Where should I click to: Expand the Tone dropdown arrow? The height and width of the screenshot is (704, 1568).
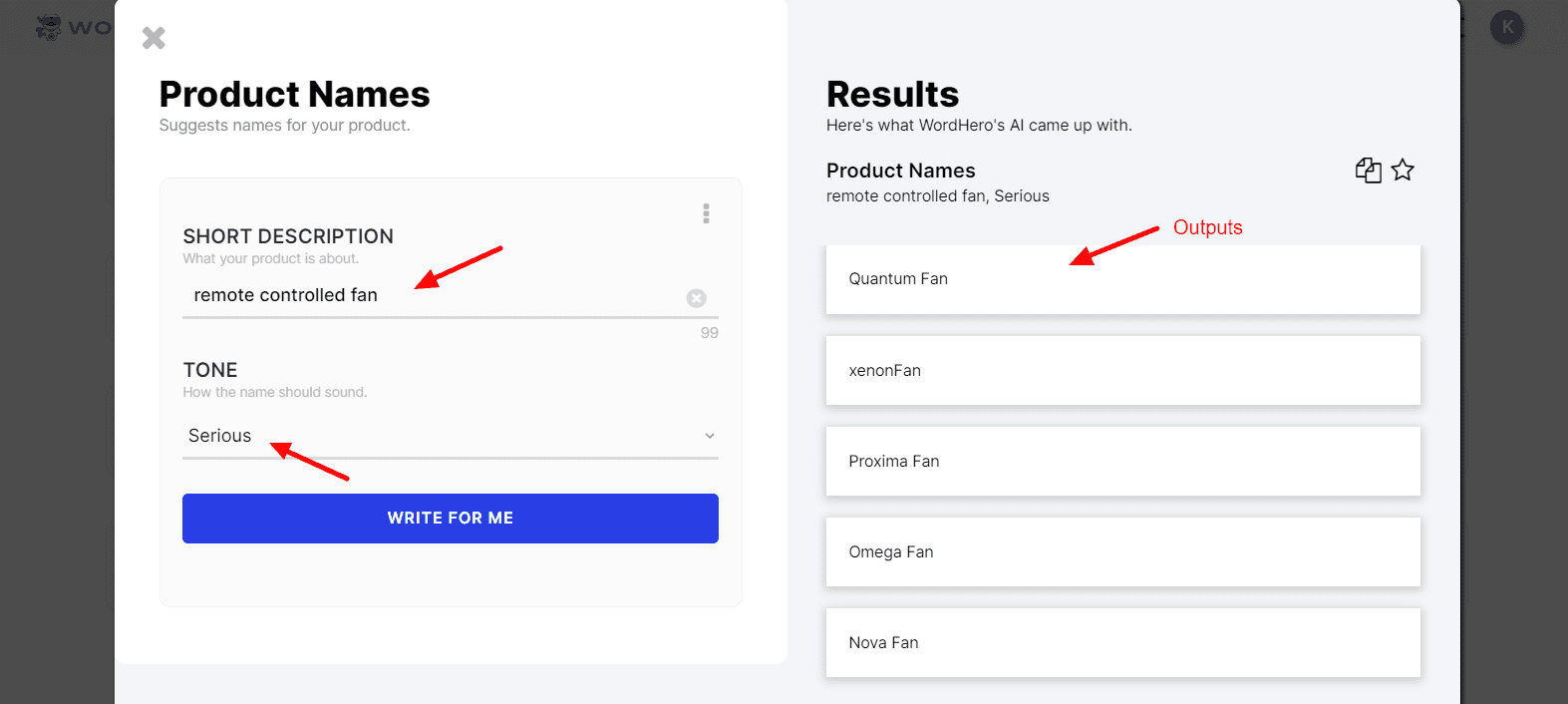pos(710,436)
